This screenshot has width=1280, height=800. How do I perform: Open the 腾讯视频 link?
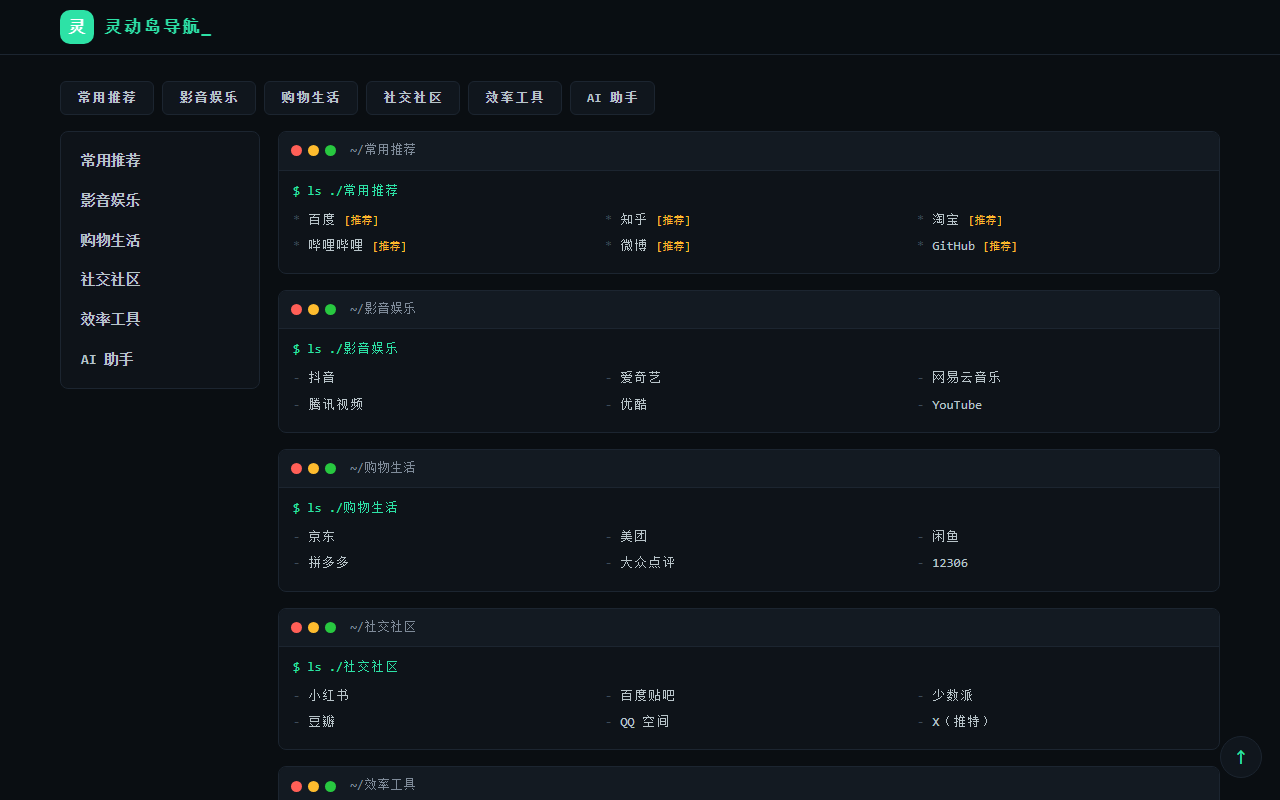click(336, 405)
